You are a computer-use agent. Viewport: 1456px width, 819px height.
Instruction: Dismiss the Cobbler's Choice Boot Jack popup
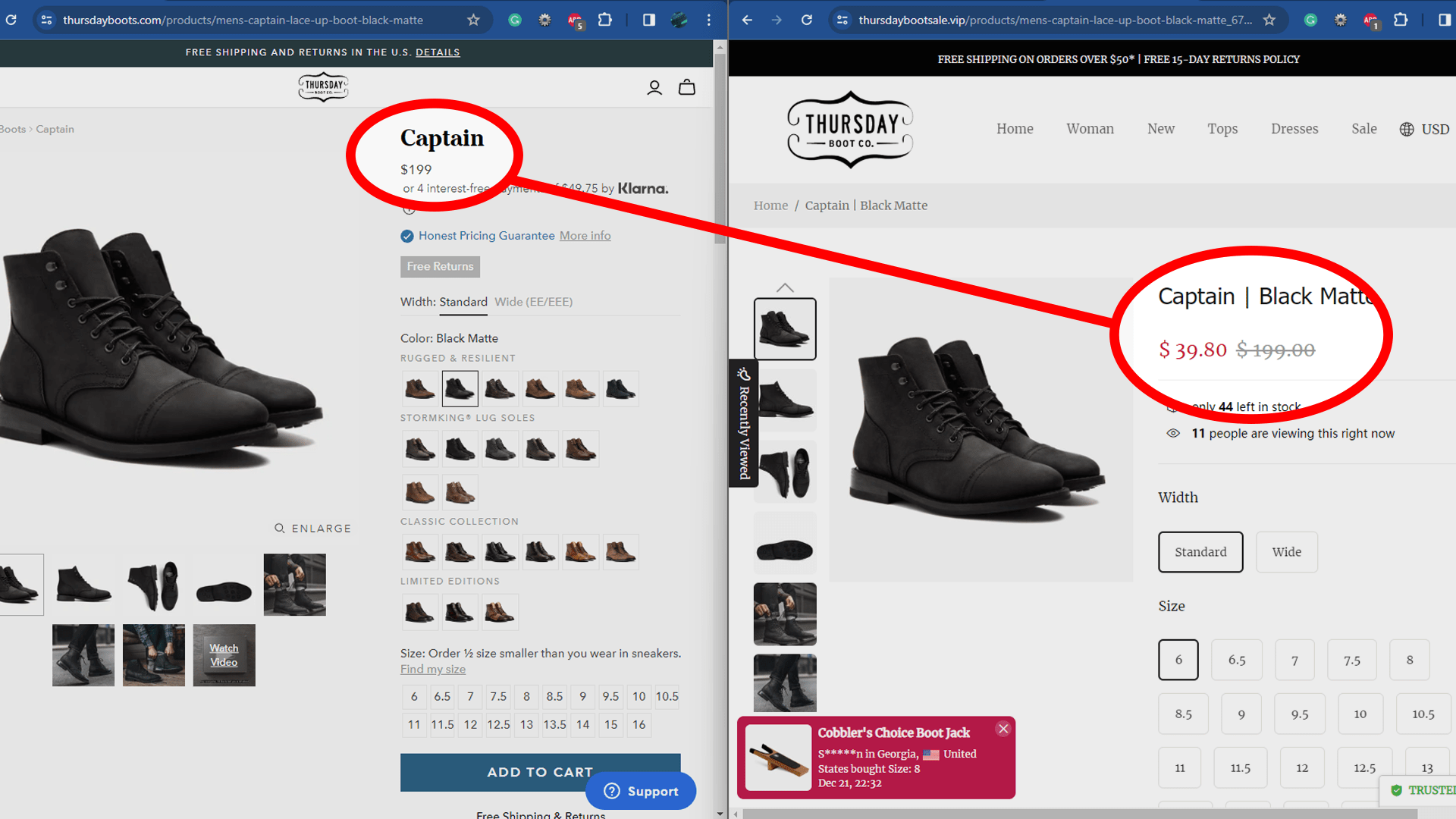(x=1003, y=728)
